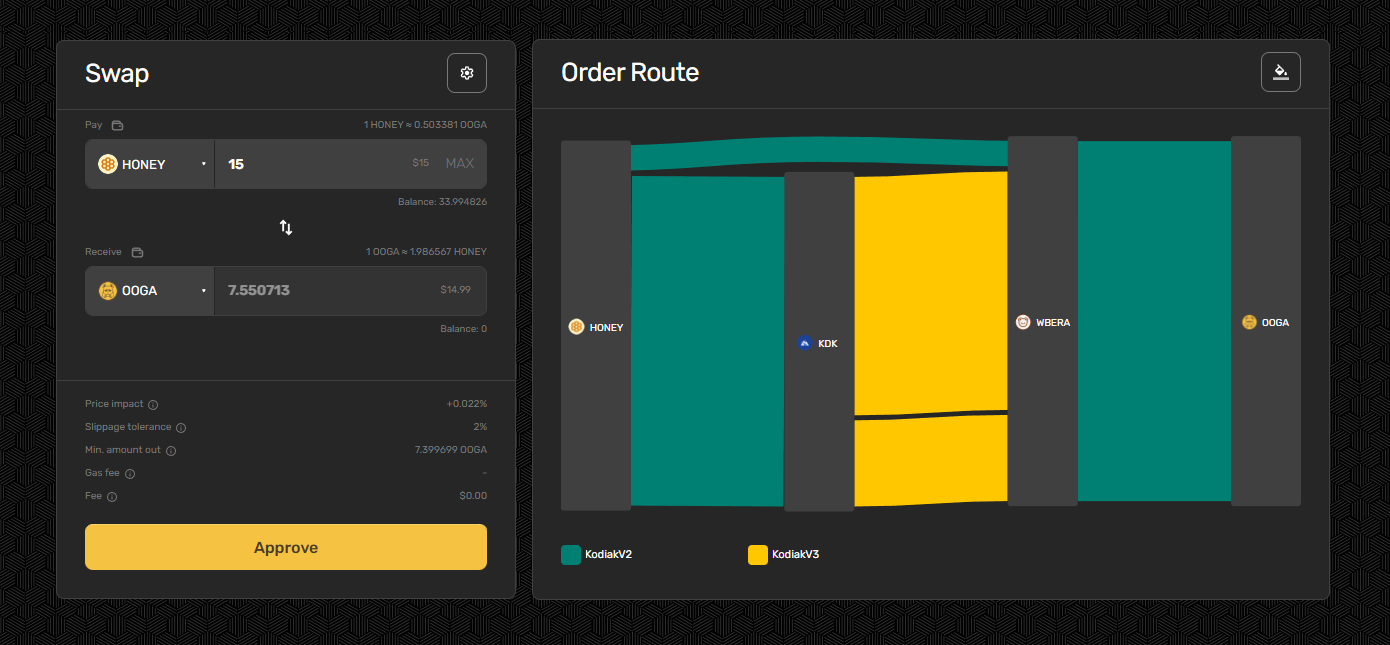Click the Order Route color fill icon
Image resolution: width=1390 pixels, height=645 pixels.
(x=1280, y=72)
